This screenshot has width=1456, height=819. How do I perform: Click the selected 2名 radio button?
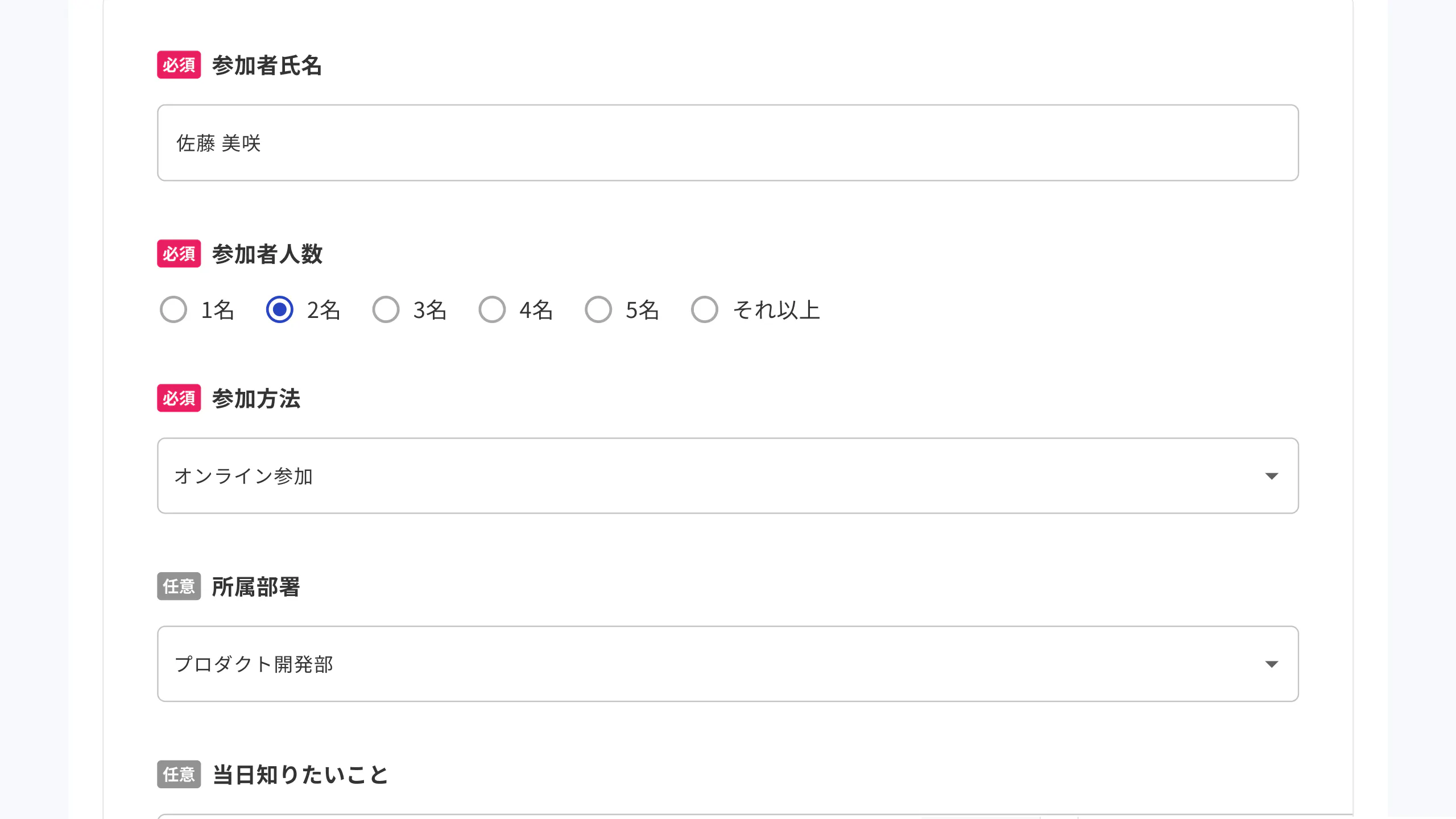(x=280, y=310)
